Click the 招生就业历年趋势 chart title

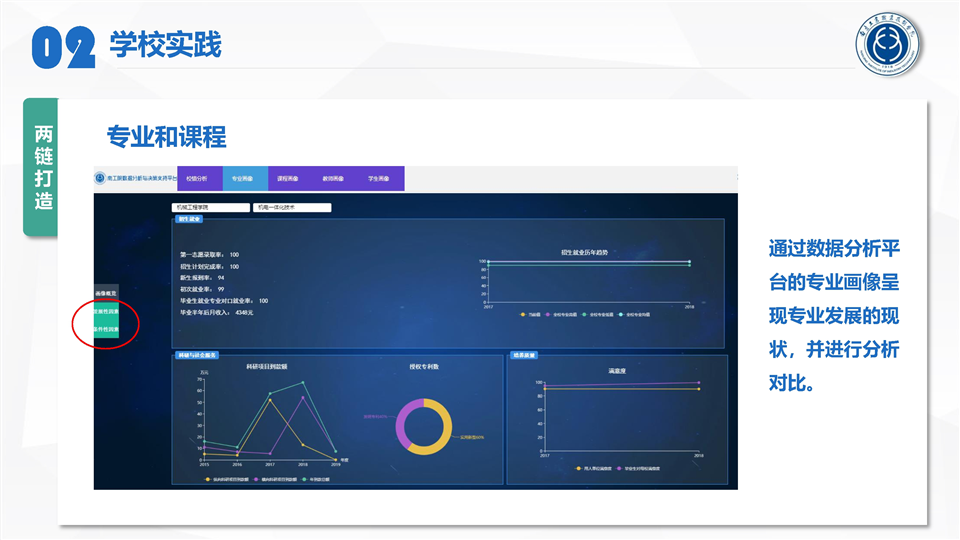point(585,252)
